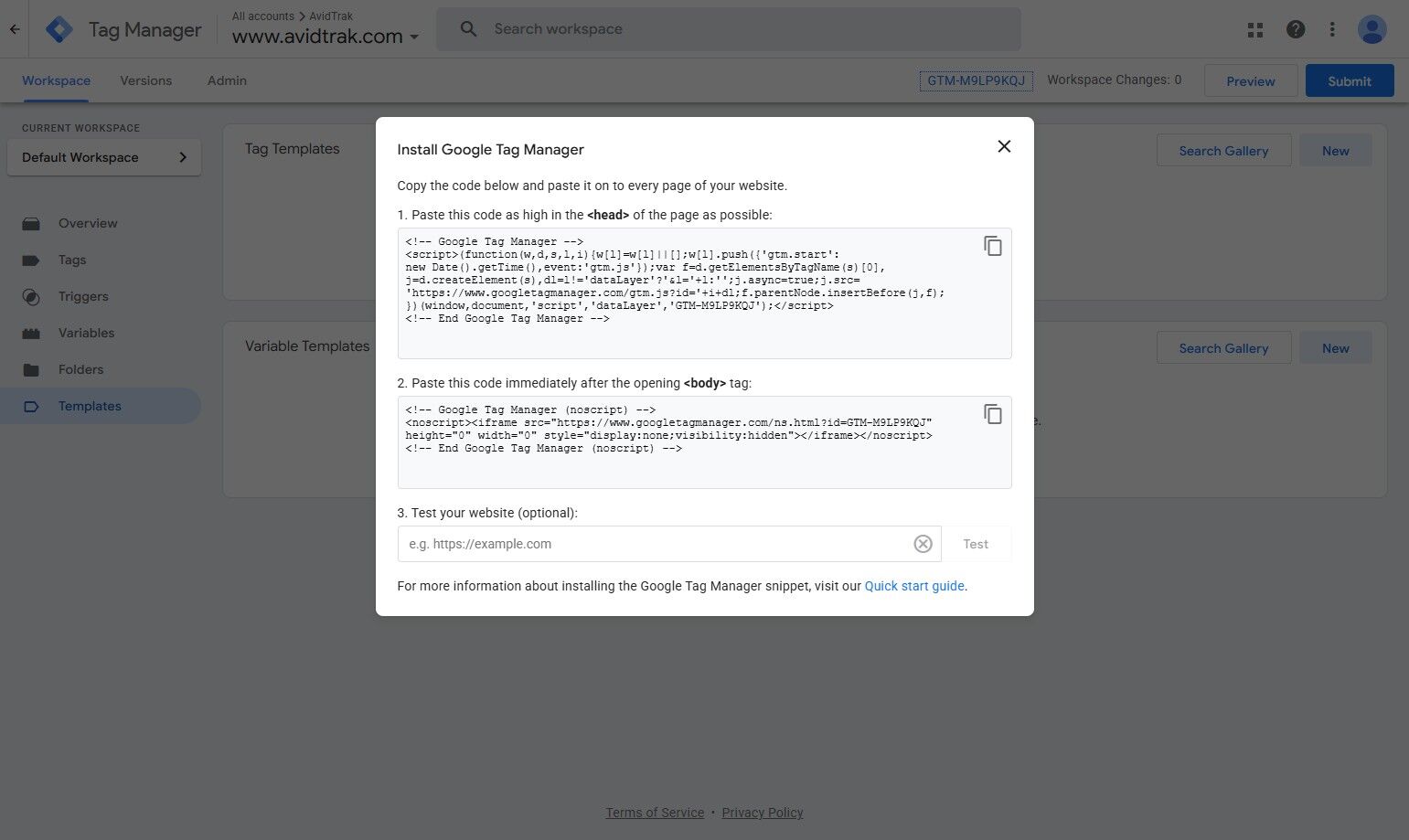
Task: Switch to the Versions tab
Action: pyautogui.click(x=145, y=80)
